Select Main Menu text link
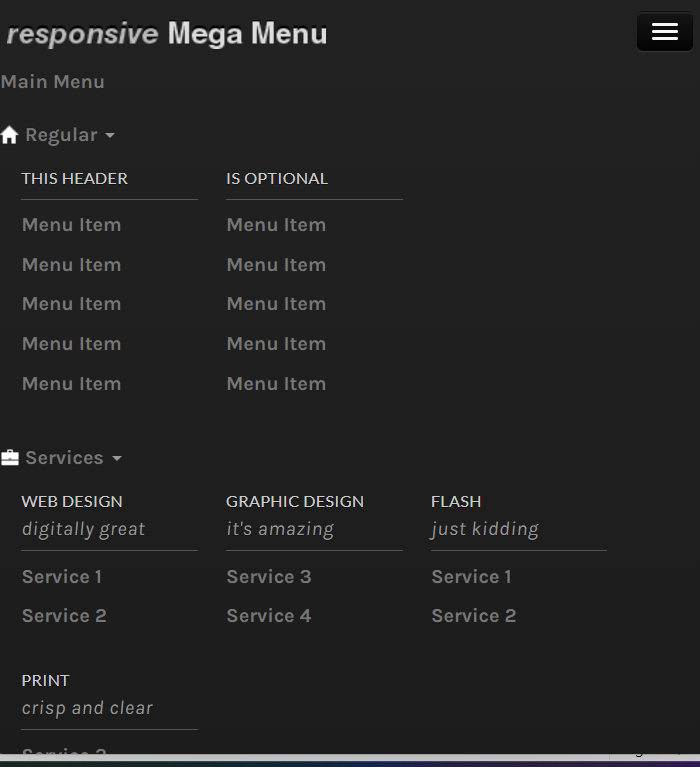Viewport: 700px width, 767px height. (x=53, y=82)
